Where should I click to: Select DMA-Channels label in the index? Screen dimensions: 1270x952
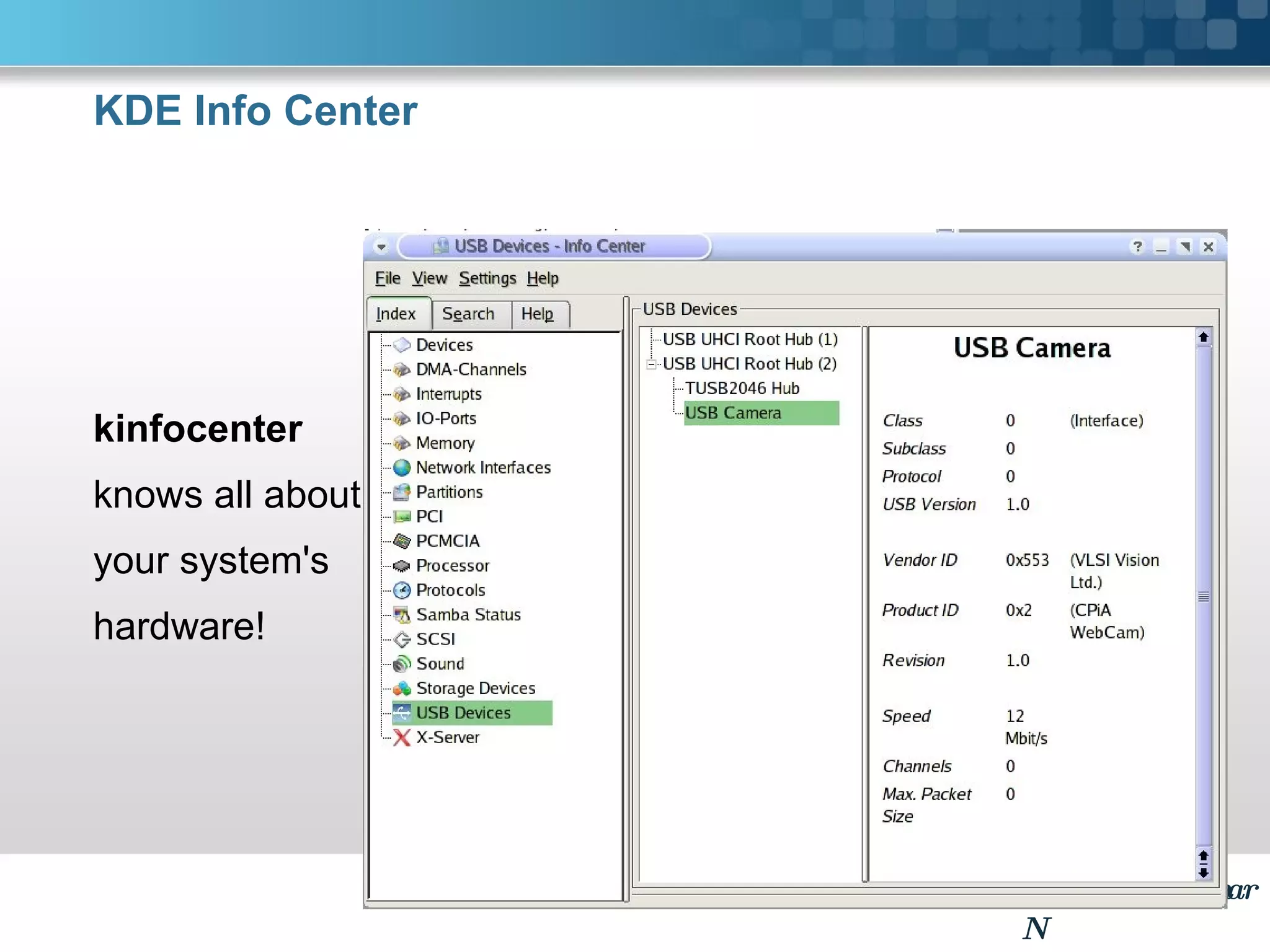[x=471, y=369]
